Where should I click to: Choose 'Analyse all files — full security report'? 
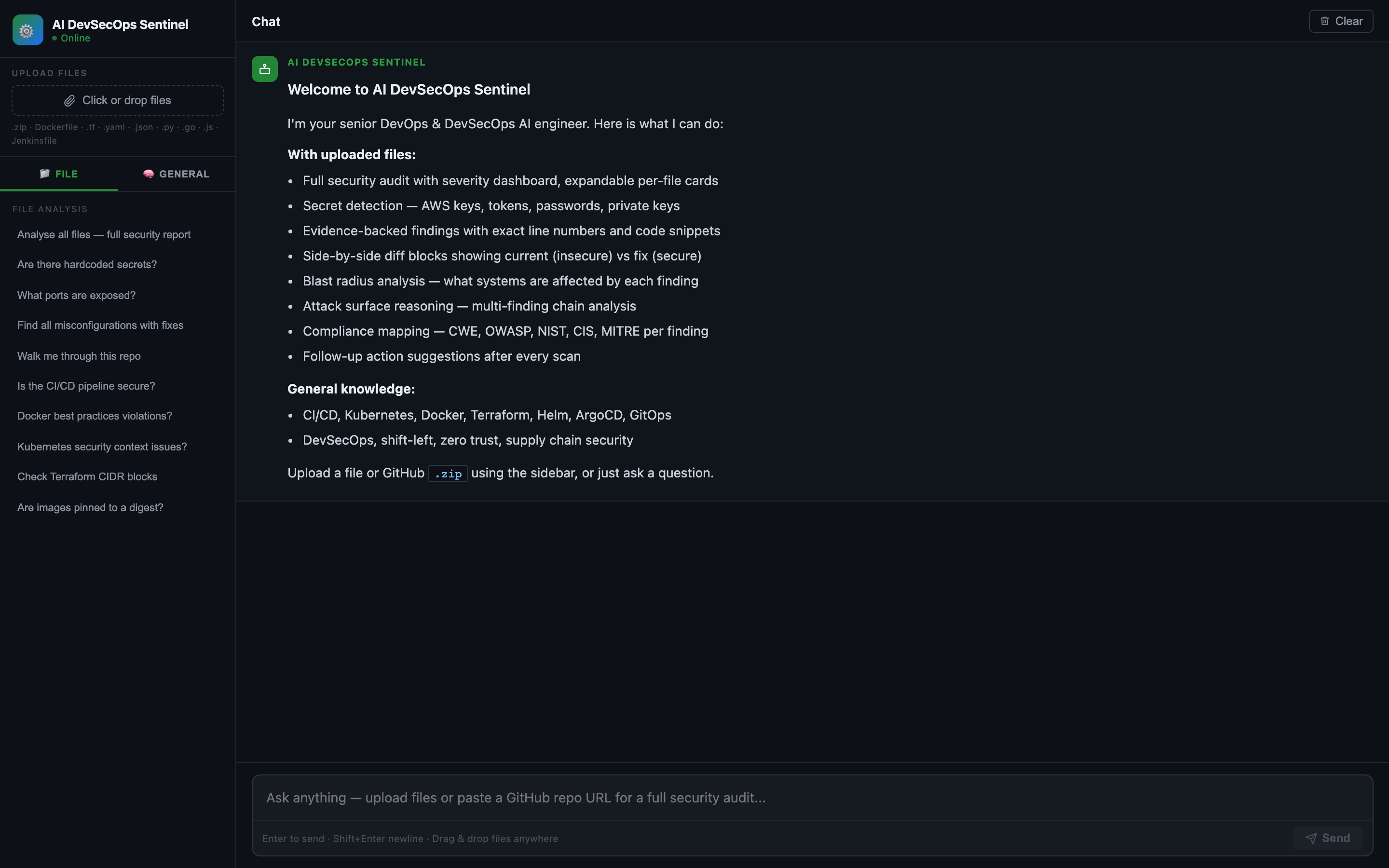click(104, 235)
